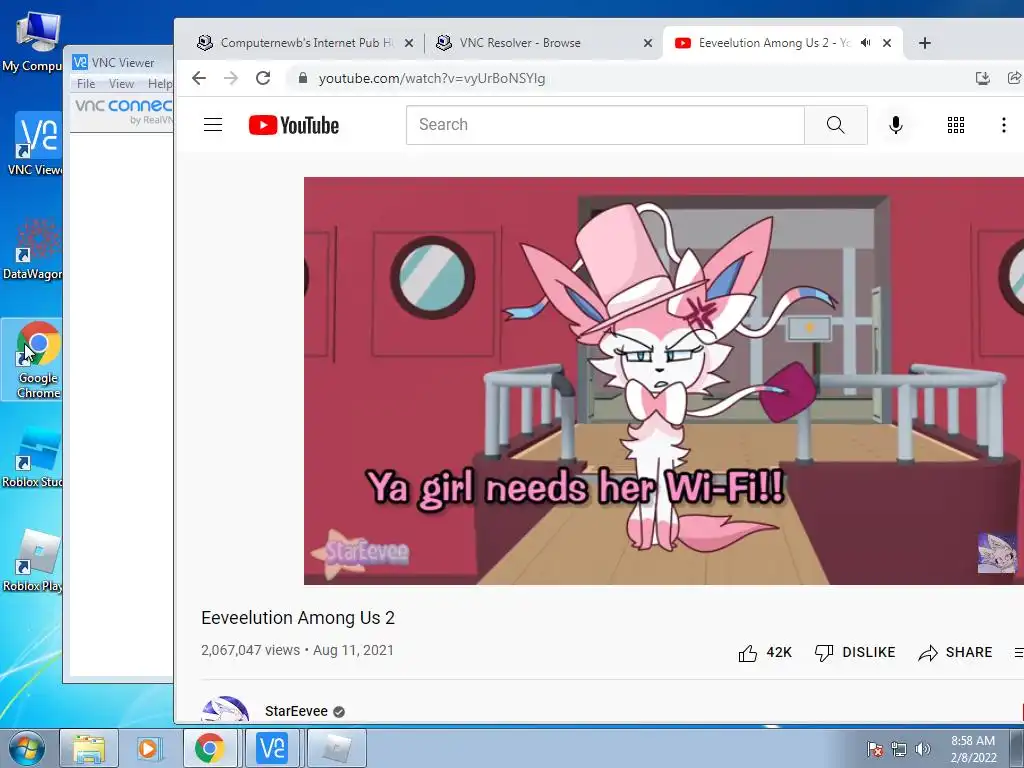Click the channel watermark in video corner
Screen dimensions: 1024x768
pyautogui.click(x=997, y=552)
